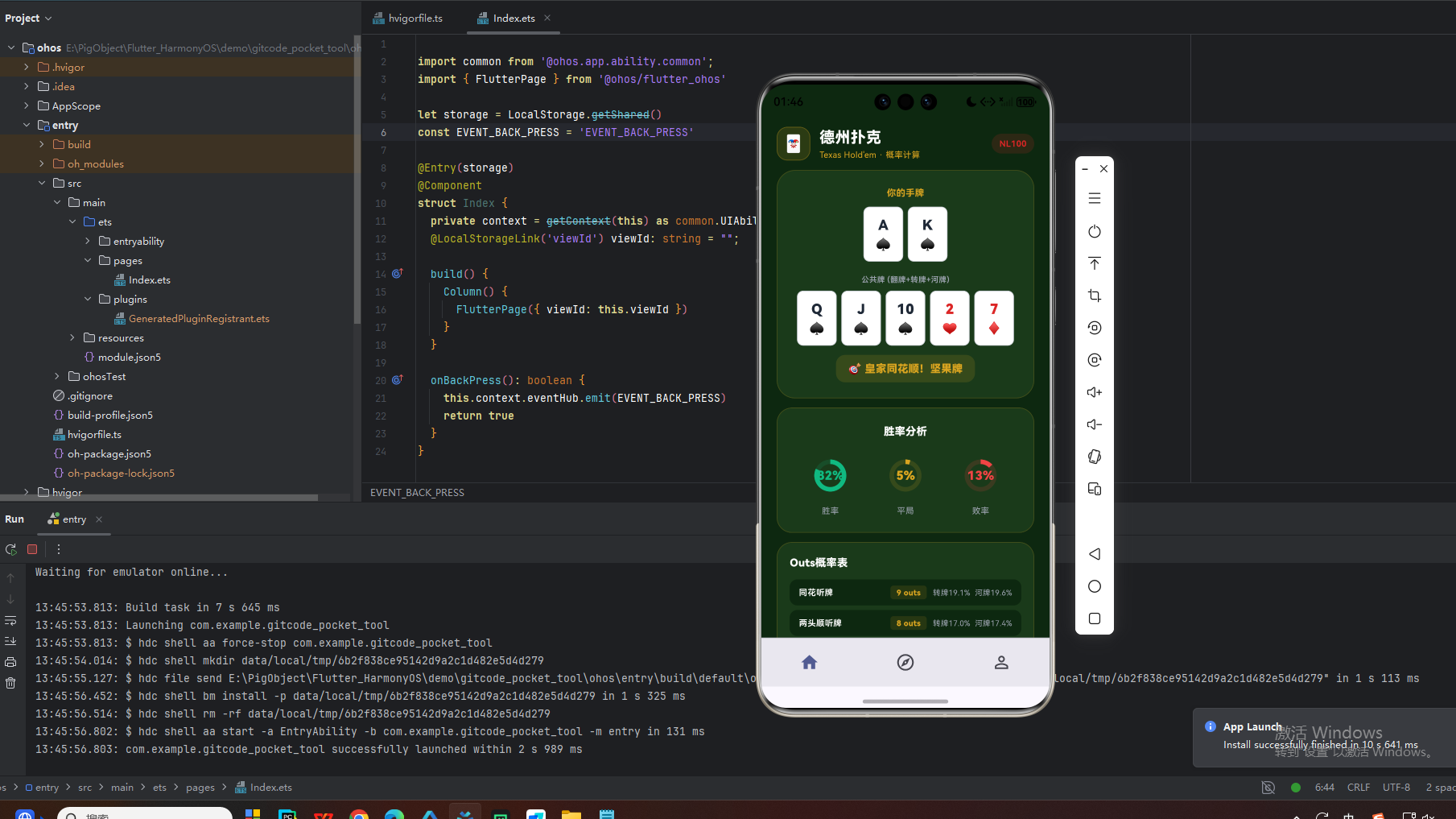Open caret position 6:44 go-to-line

(1325, 788)
